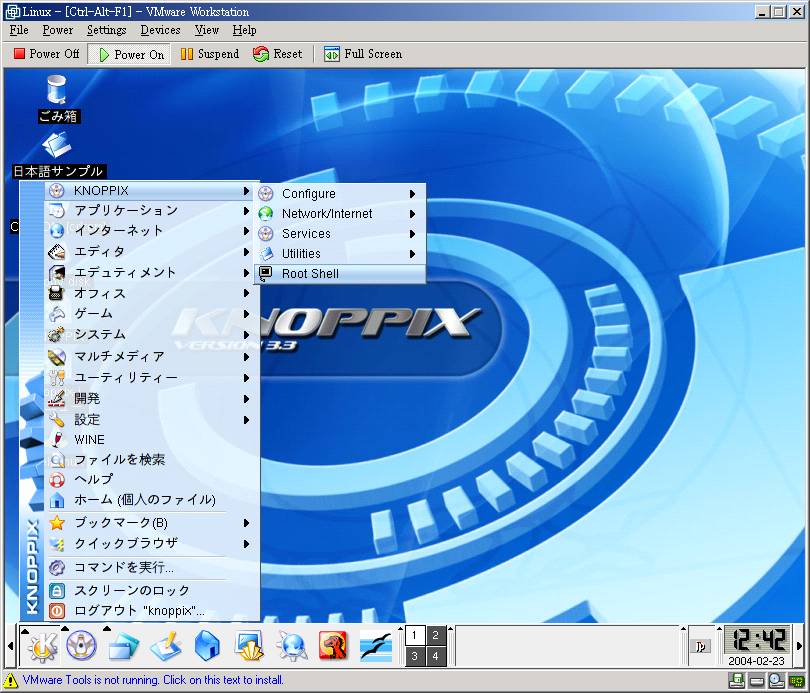Expand the オフィス submenu arrow

246,293
